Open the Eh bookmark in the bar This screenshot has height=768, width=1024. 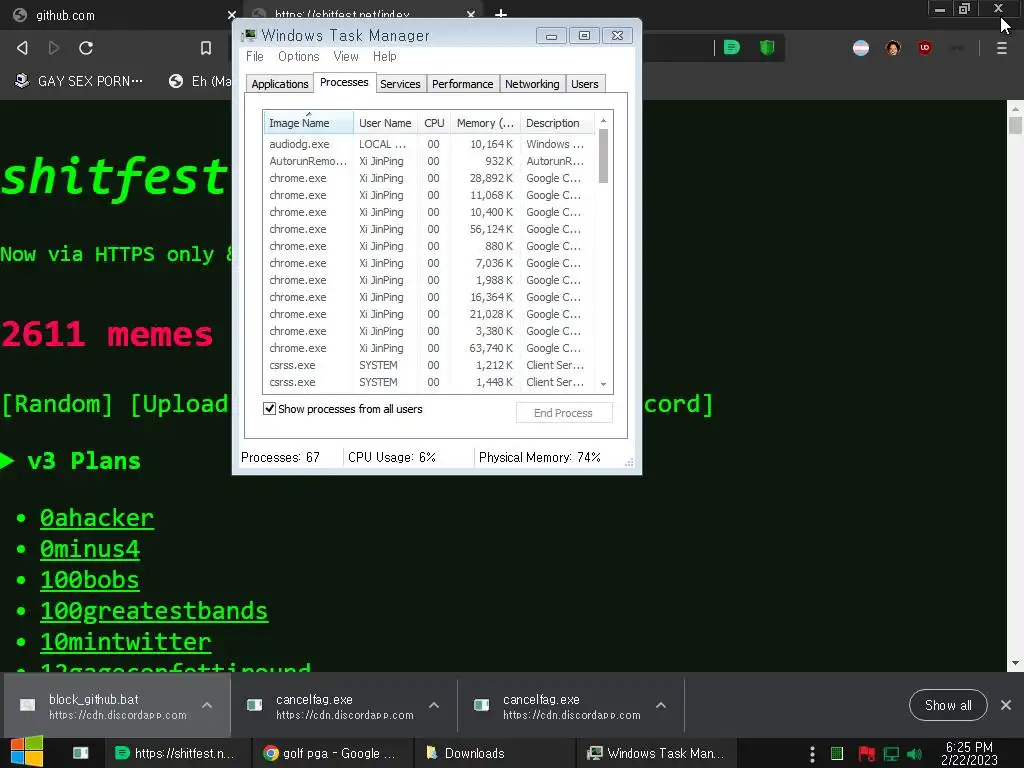[x=200, y=81]
